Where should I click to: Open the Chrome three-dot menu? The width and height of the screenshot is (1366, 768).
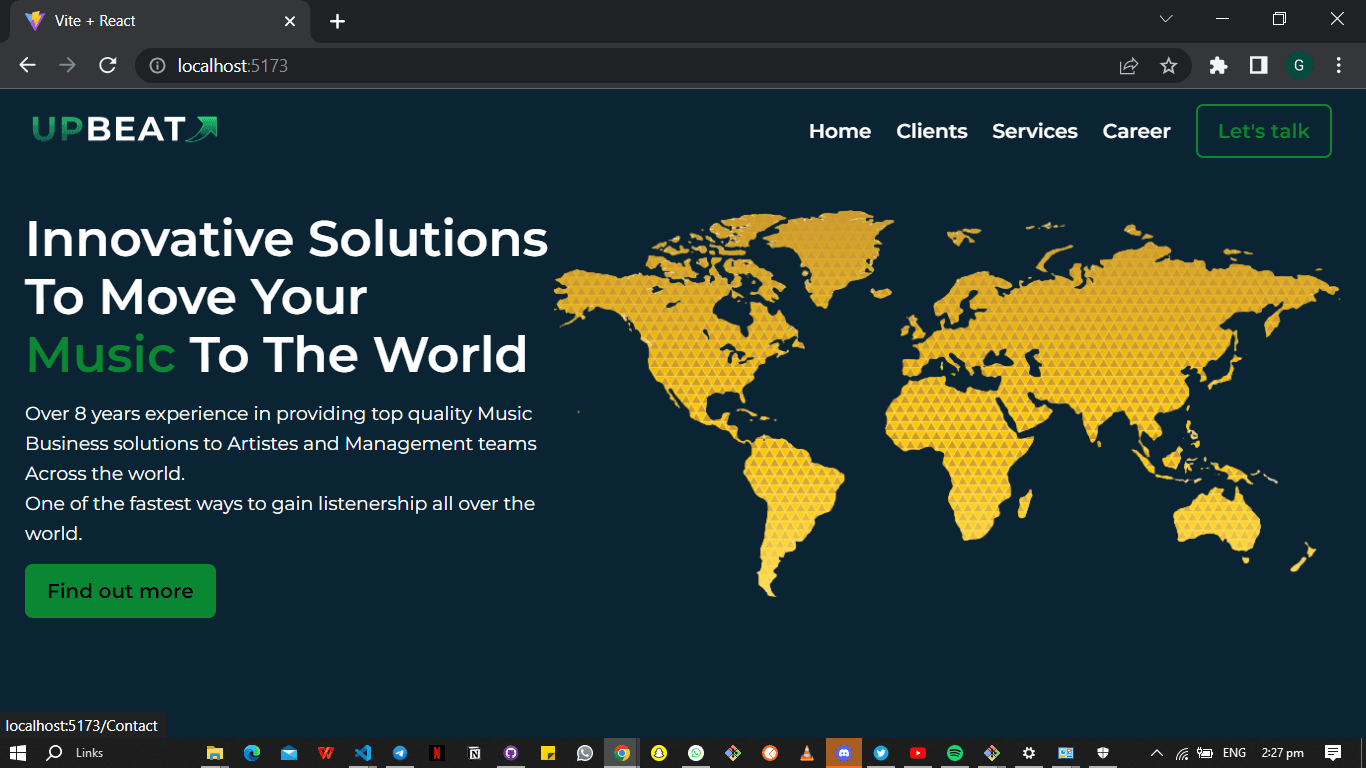[x=1339, y=65]
